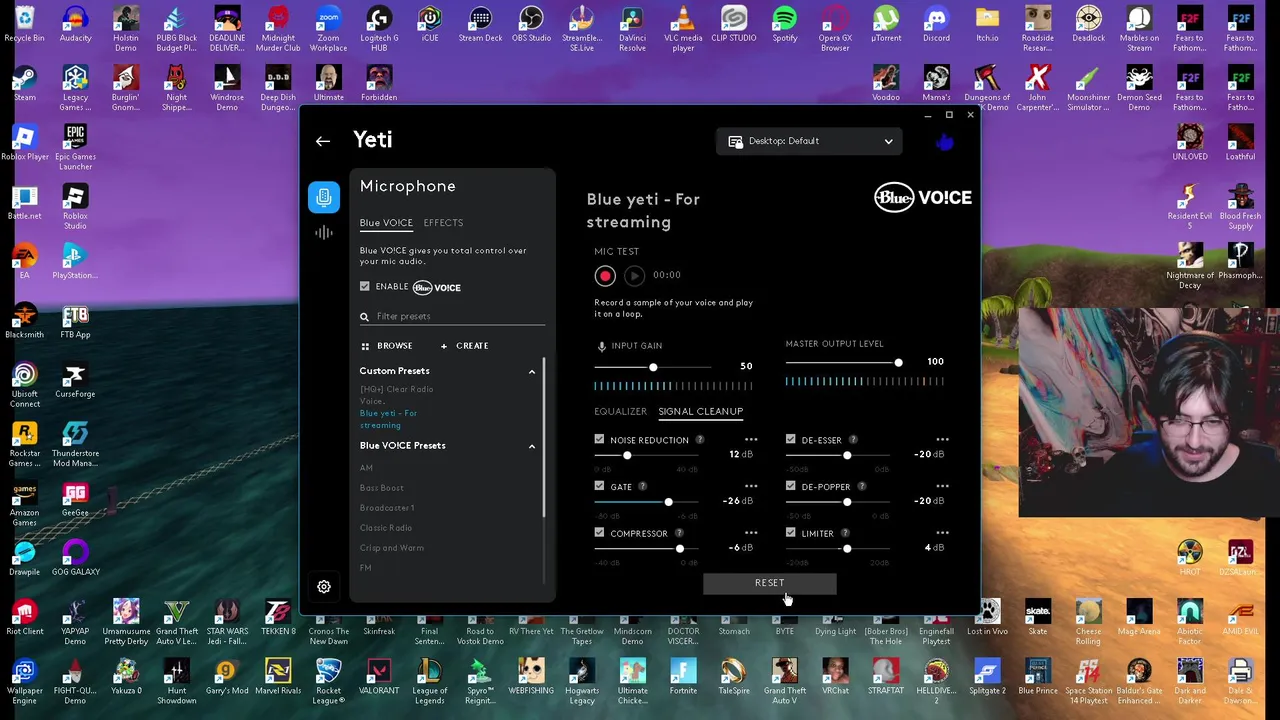This screenshot has height=720, width=1280.
Task: Select Bass Boost preset
Action: click(x=382, y=488)
